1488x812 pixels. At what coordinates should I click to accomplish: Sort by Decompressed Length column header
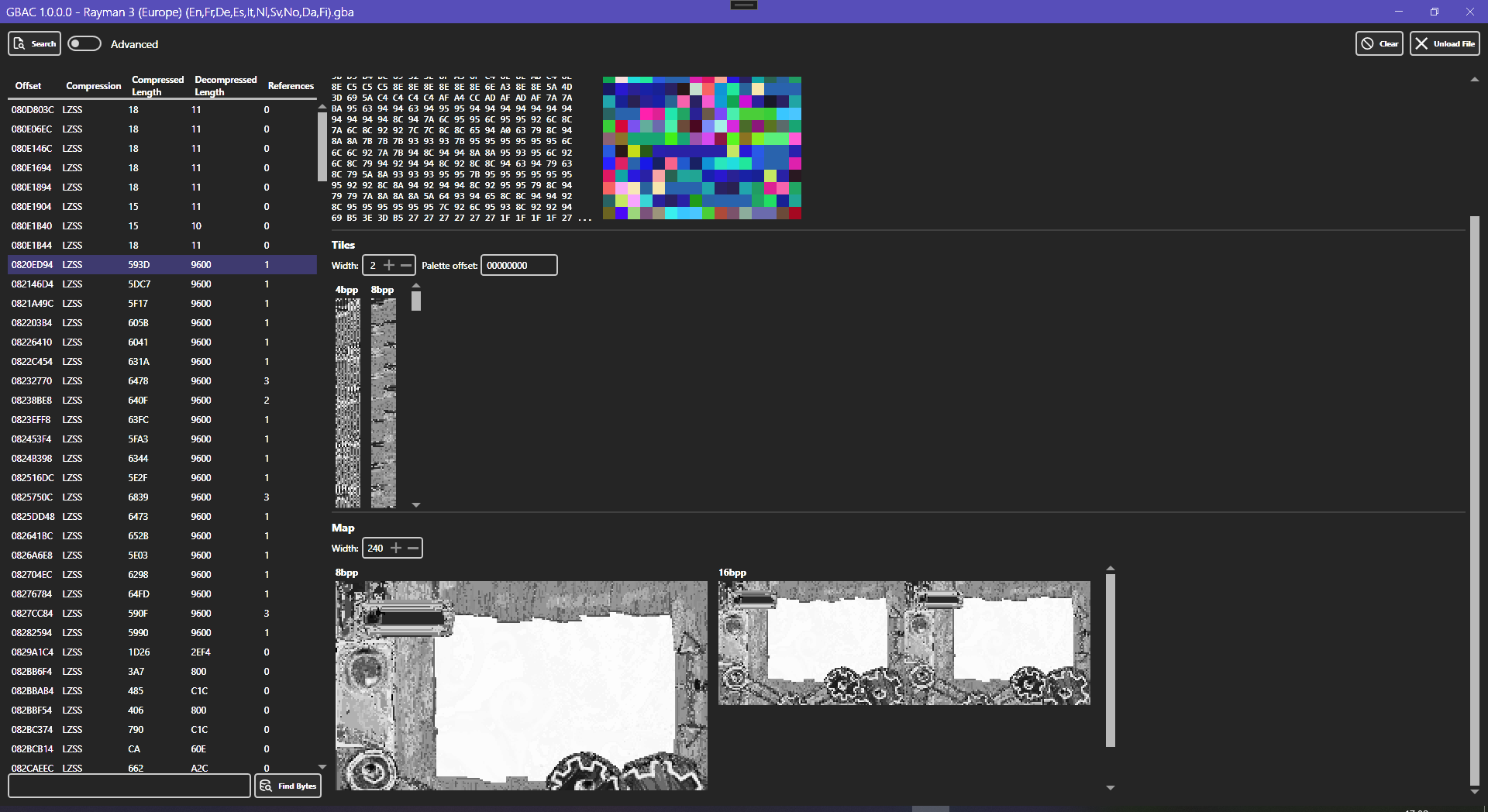coord(226,86)
